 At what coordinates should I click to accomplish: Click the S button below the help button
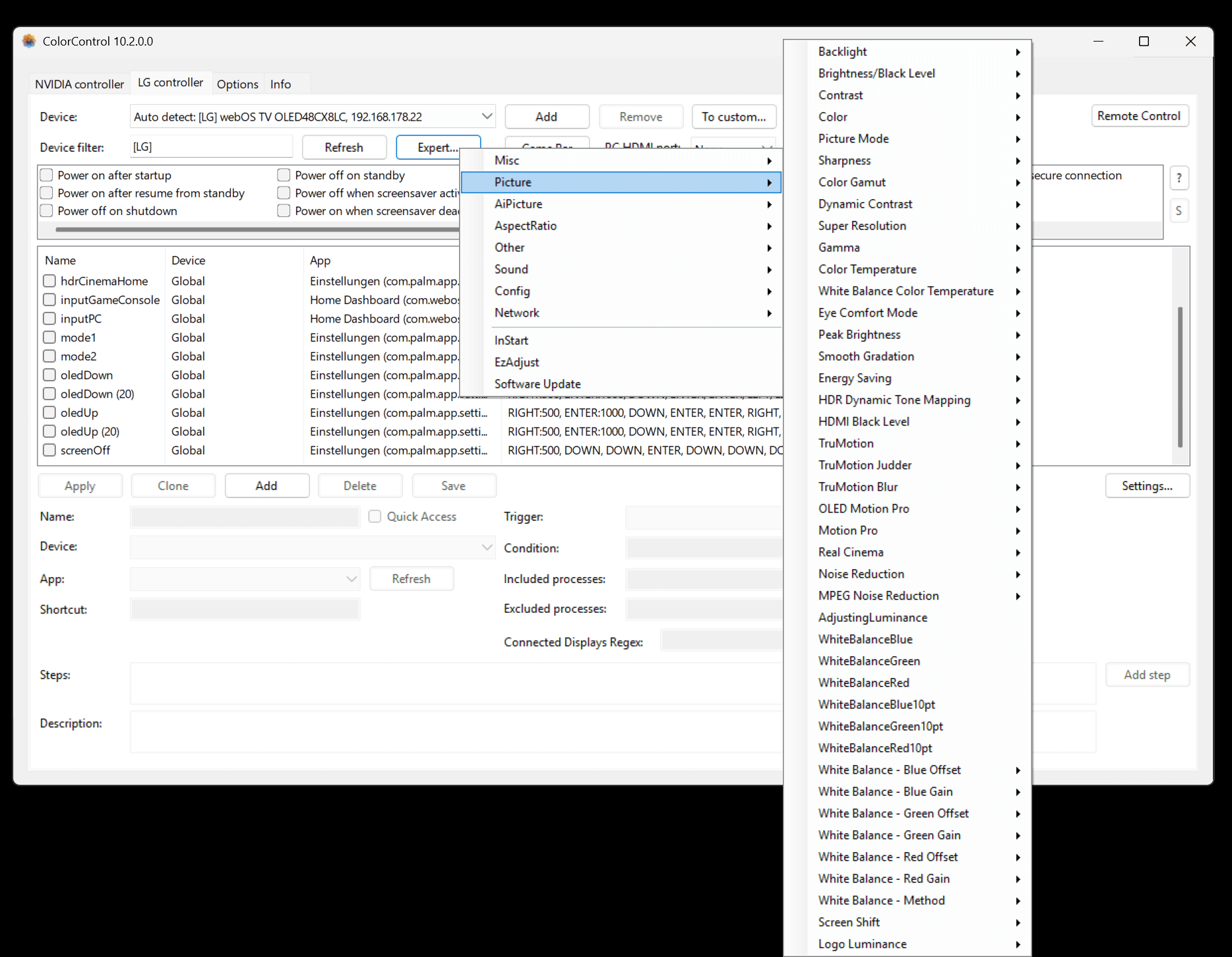point(1179,211)
